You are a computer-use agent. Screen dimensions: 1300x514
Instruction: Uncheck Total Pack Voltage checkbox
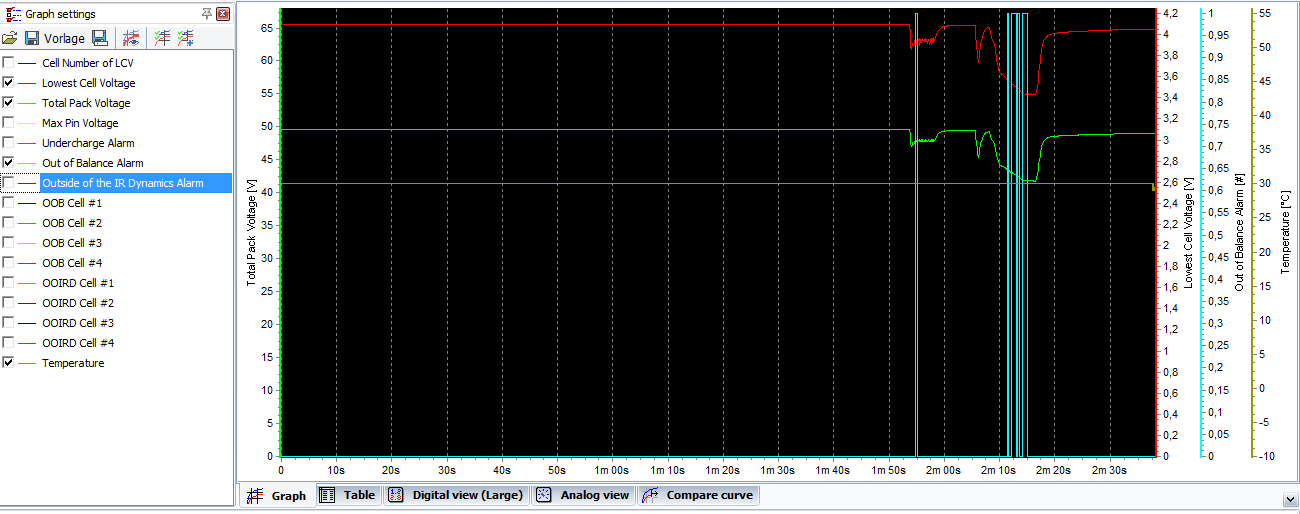[x=8, y=103]
